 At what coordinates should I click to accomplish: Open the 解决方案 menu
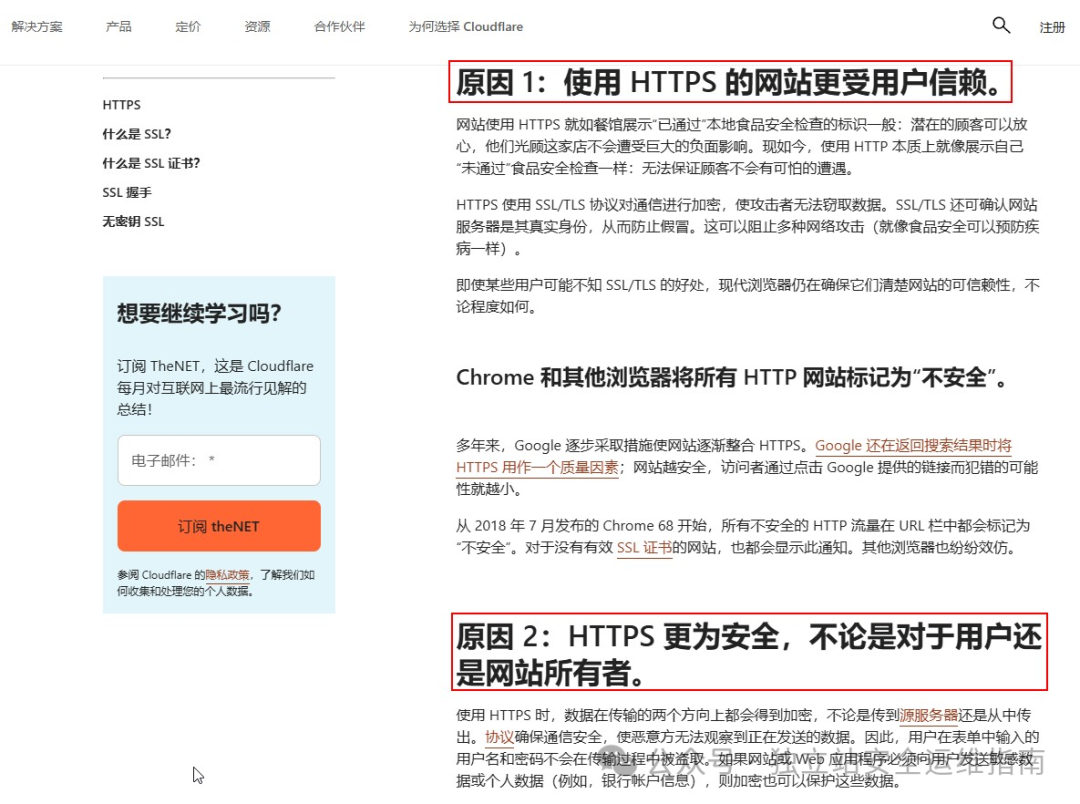click(x=37, y=27)
